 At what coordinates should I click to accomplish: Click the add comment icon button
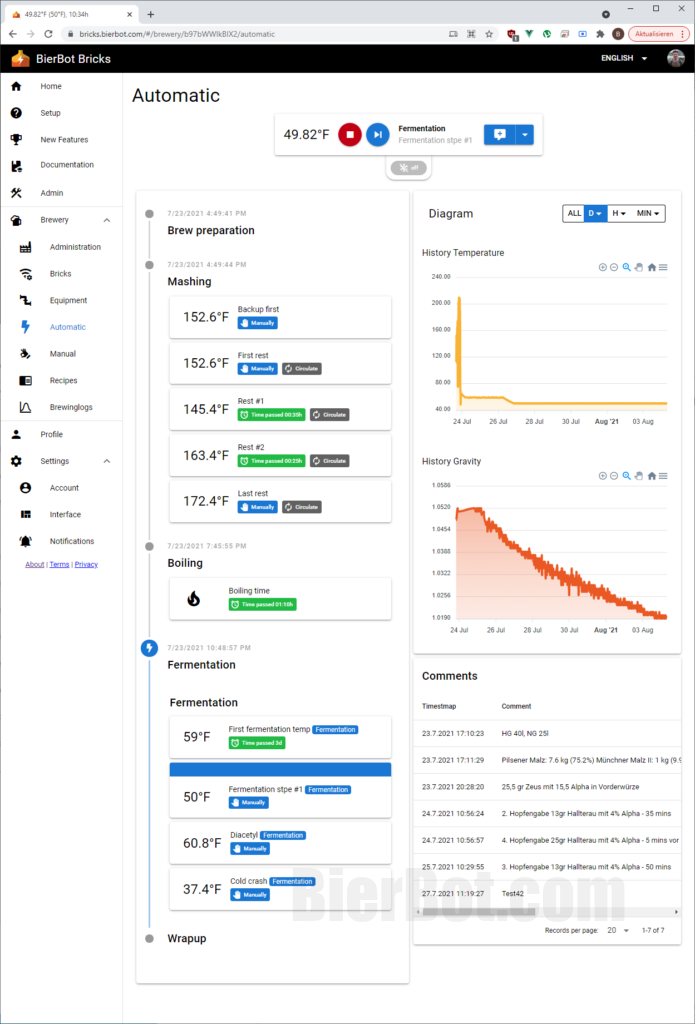499,134
